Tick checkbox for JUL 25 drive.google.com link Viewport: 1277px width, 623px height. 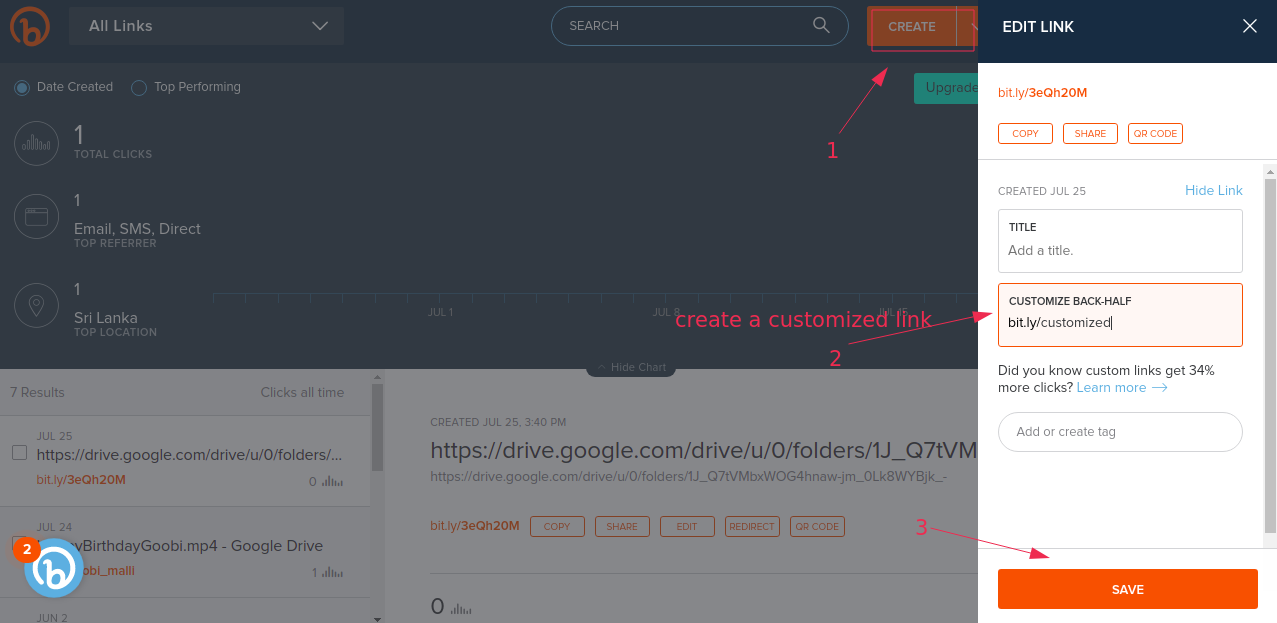coord(19,453)
